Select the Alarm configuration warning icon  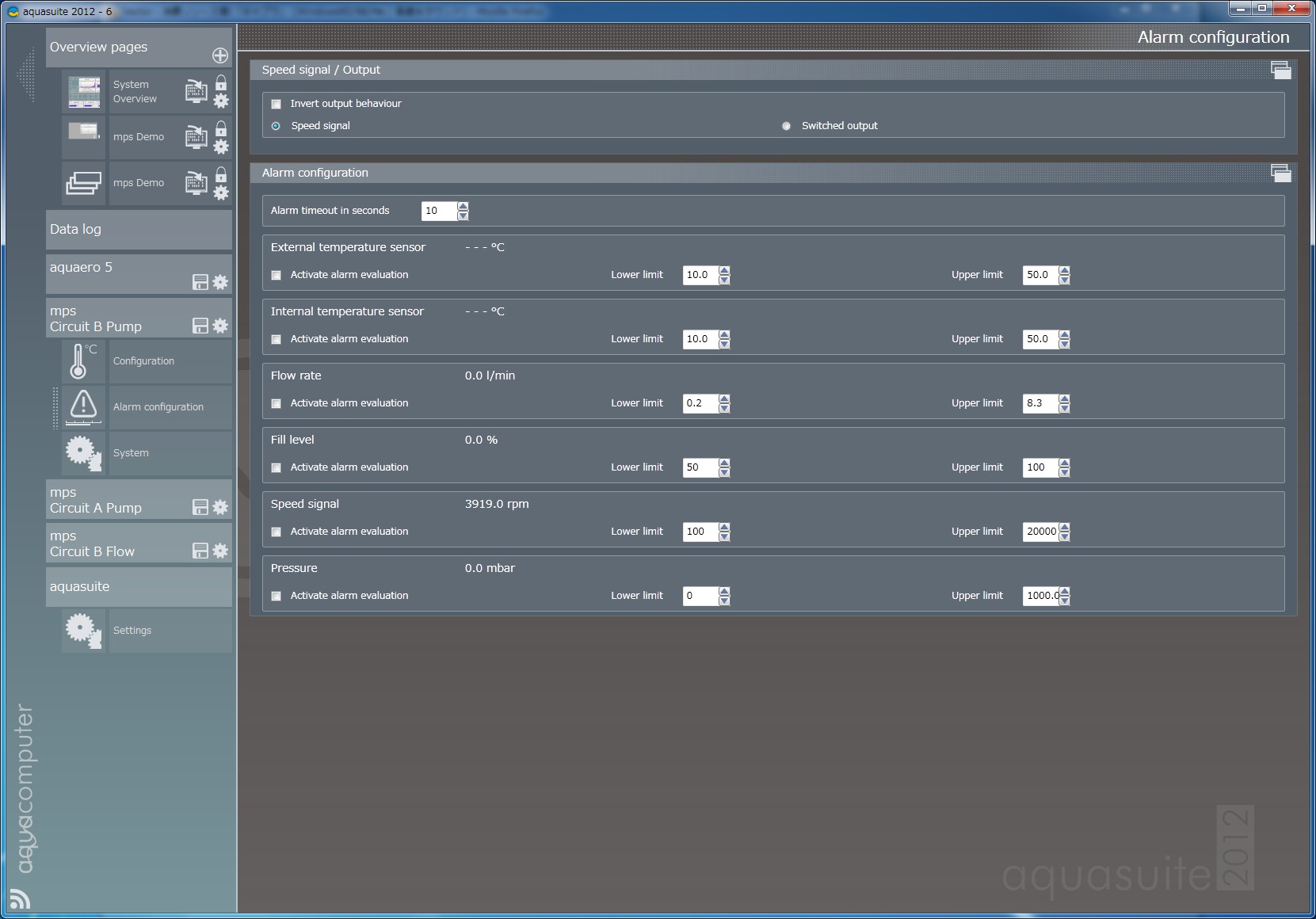(x=83, y=406)
